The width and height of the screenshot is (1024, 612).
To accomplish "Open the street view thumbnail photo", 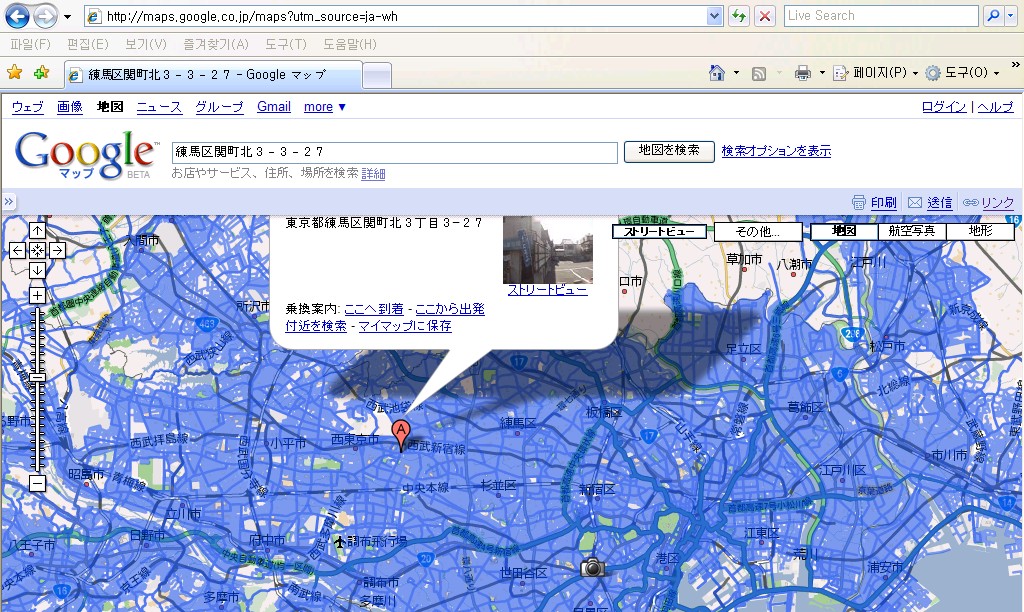I will (x=547, y=250).
